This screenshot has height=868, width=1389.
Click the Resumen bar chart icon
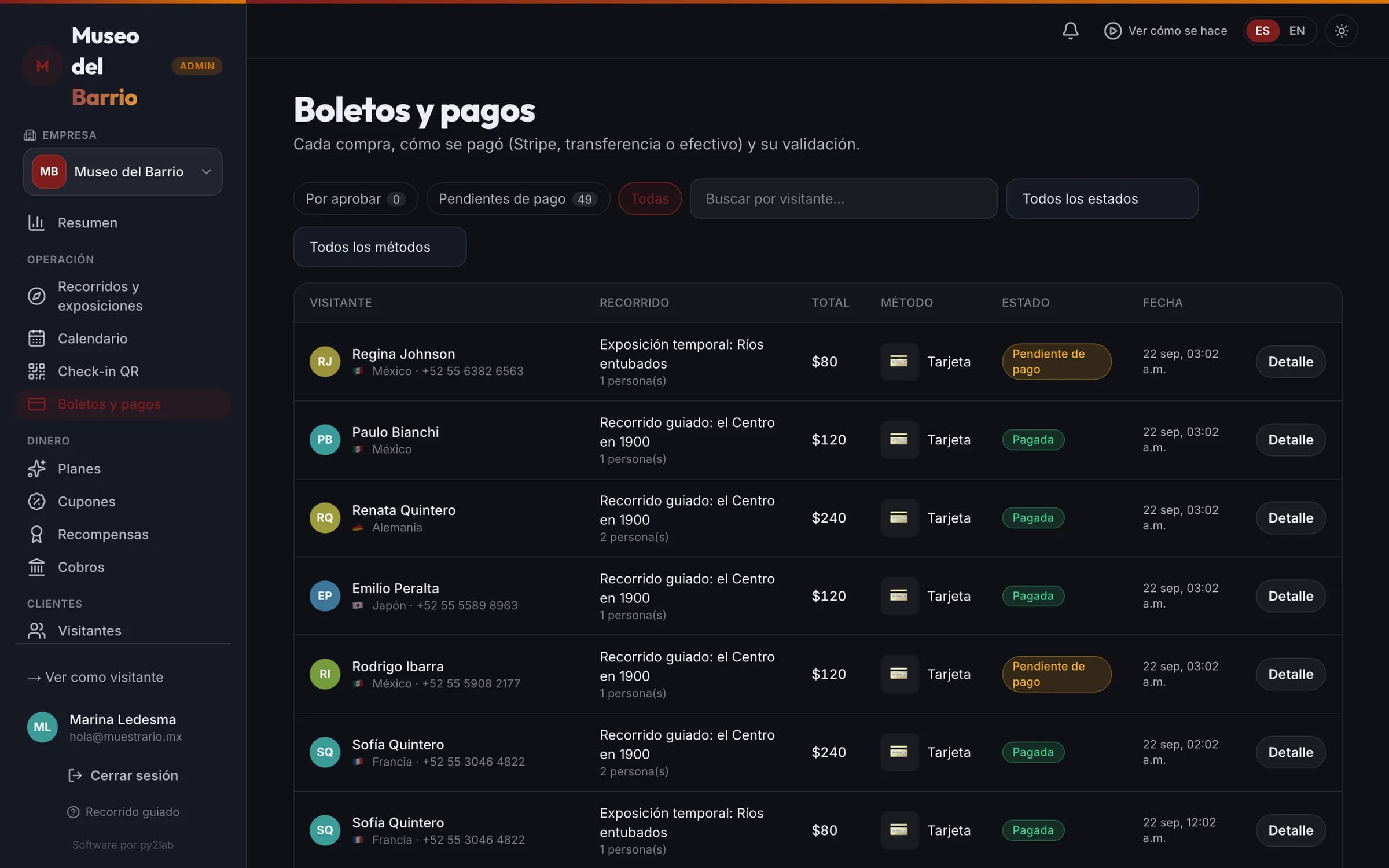pos(36,223)
